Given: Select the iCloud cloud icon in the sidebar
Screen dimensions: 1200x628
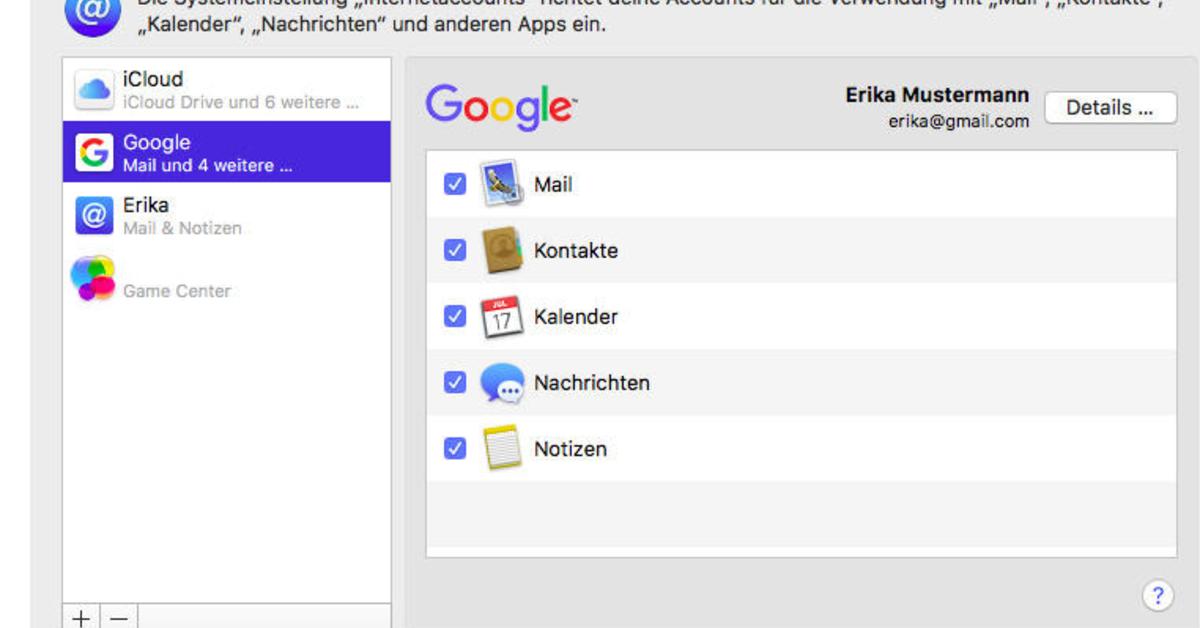Looking at the screenshot, I should pos(94,90).
